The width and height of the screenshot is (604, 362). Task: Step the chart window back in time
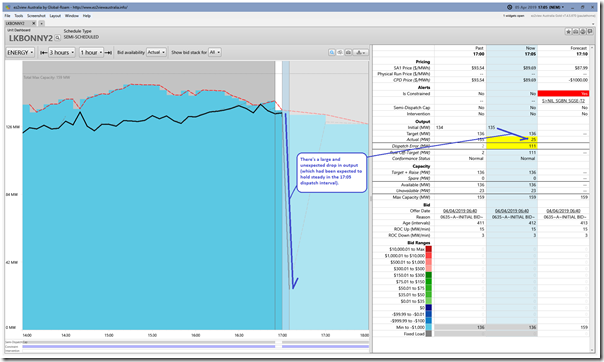pyautogui.click(x=44, y=52)
